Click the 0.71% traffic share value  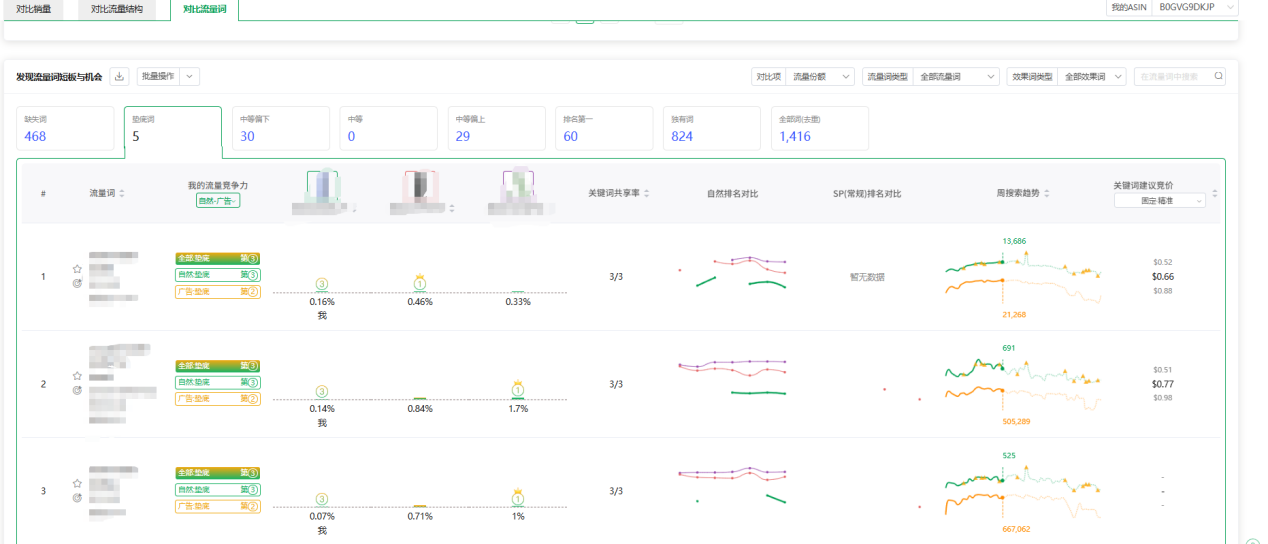pos(420,516)
